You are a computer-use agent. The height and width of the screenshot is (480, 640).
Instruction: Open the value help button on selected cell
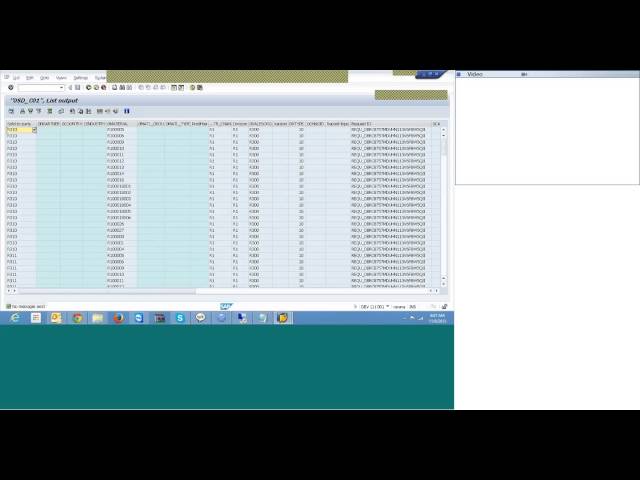click(x=34, y=130)
